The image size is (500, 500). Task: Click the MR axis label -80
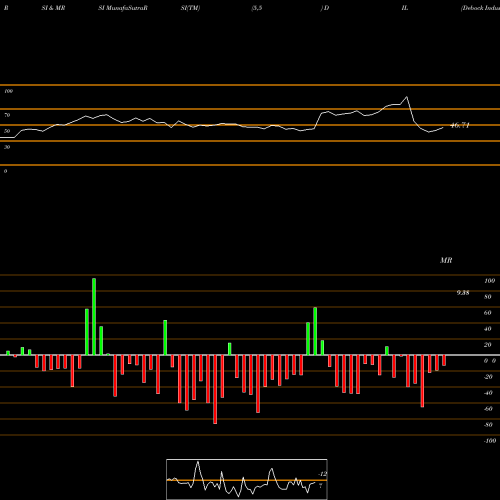pyautogui.click(x=488, y=425)
